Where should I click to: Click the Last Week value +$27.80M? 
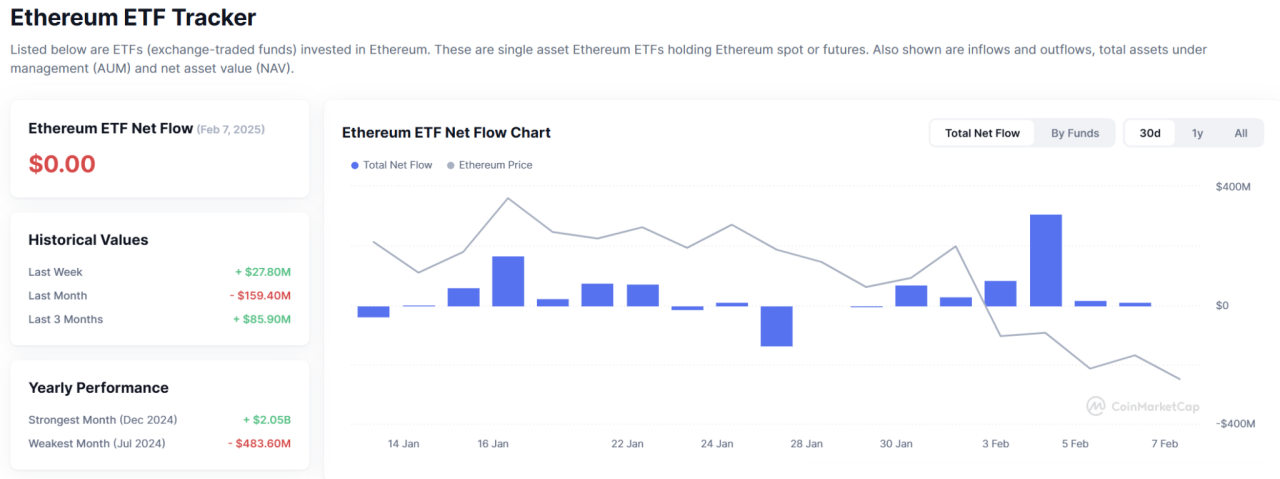pos(263,272)
